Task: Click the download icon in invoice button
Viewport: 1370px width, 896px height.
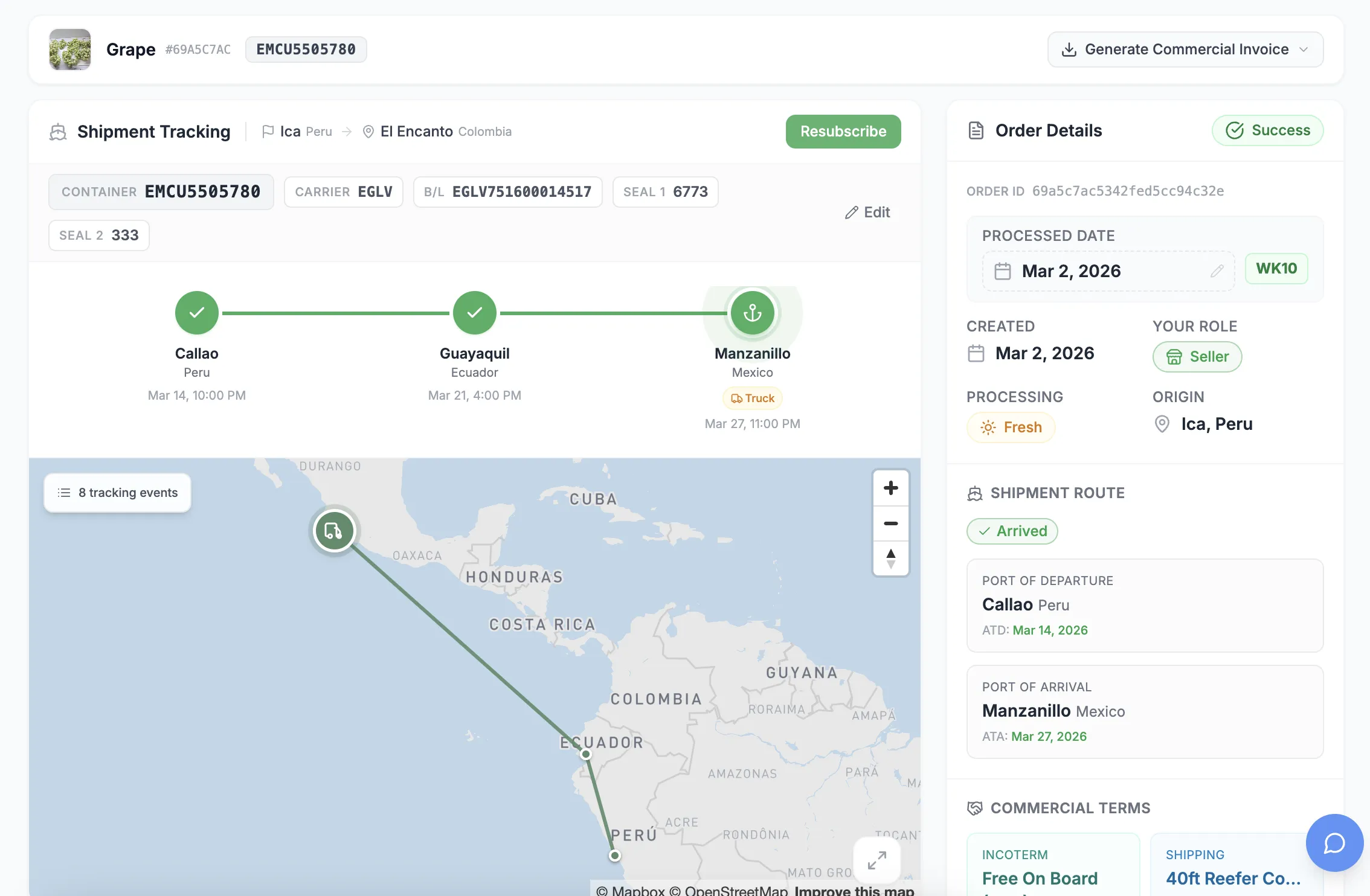Action: (1069, 50)
